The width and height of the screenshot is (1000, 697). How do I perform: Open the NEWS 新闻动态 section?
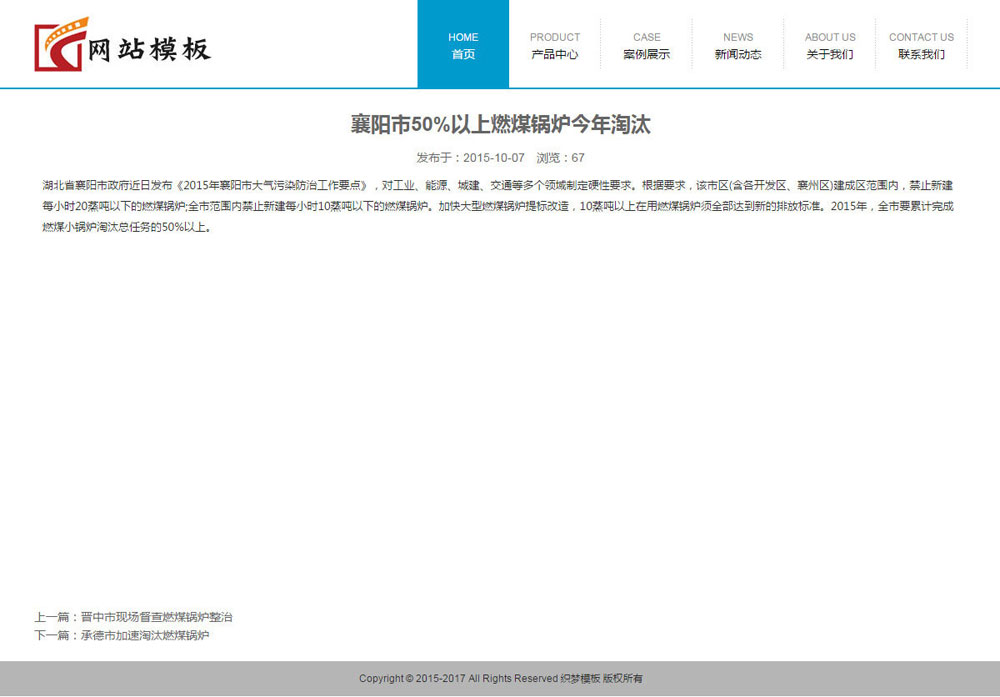(x=738, y=45)
